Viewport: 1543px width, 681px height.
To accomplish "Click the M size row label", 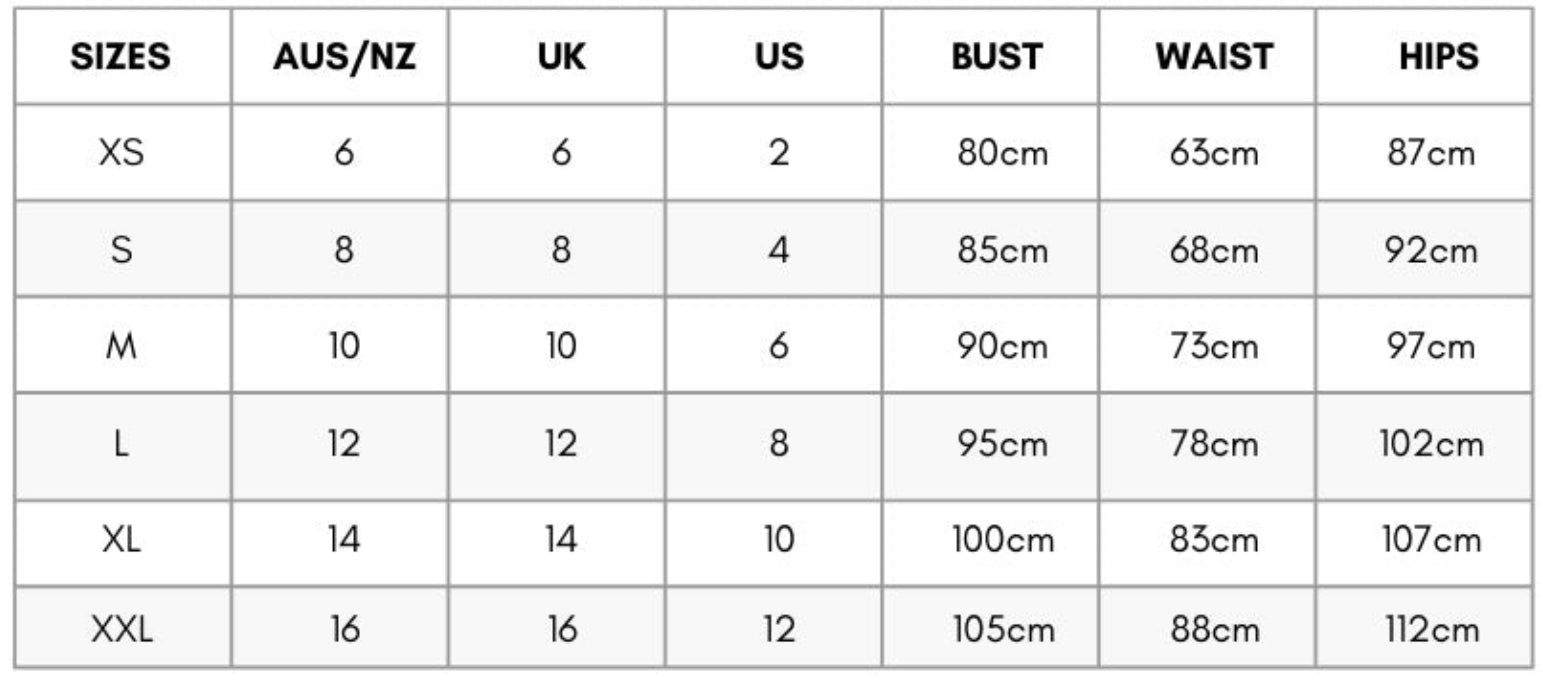I will 121,347.
